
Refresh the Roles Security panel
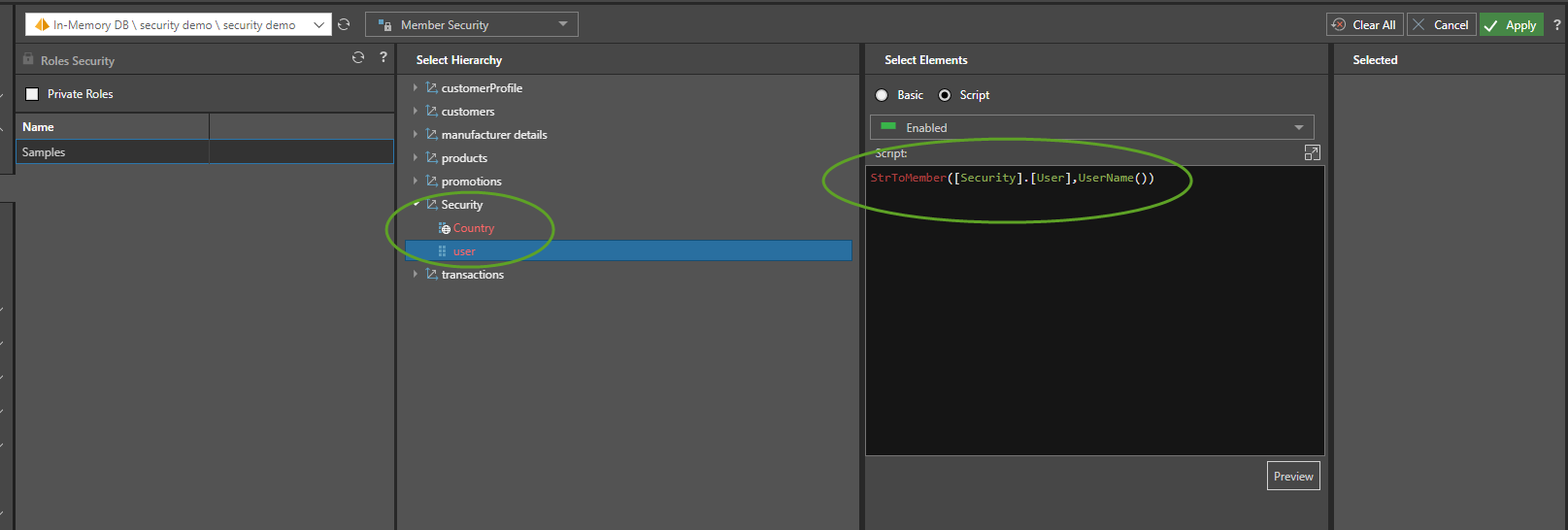click(358, 58)
